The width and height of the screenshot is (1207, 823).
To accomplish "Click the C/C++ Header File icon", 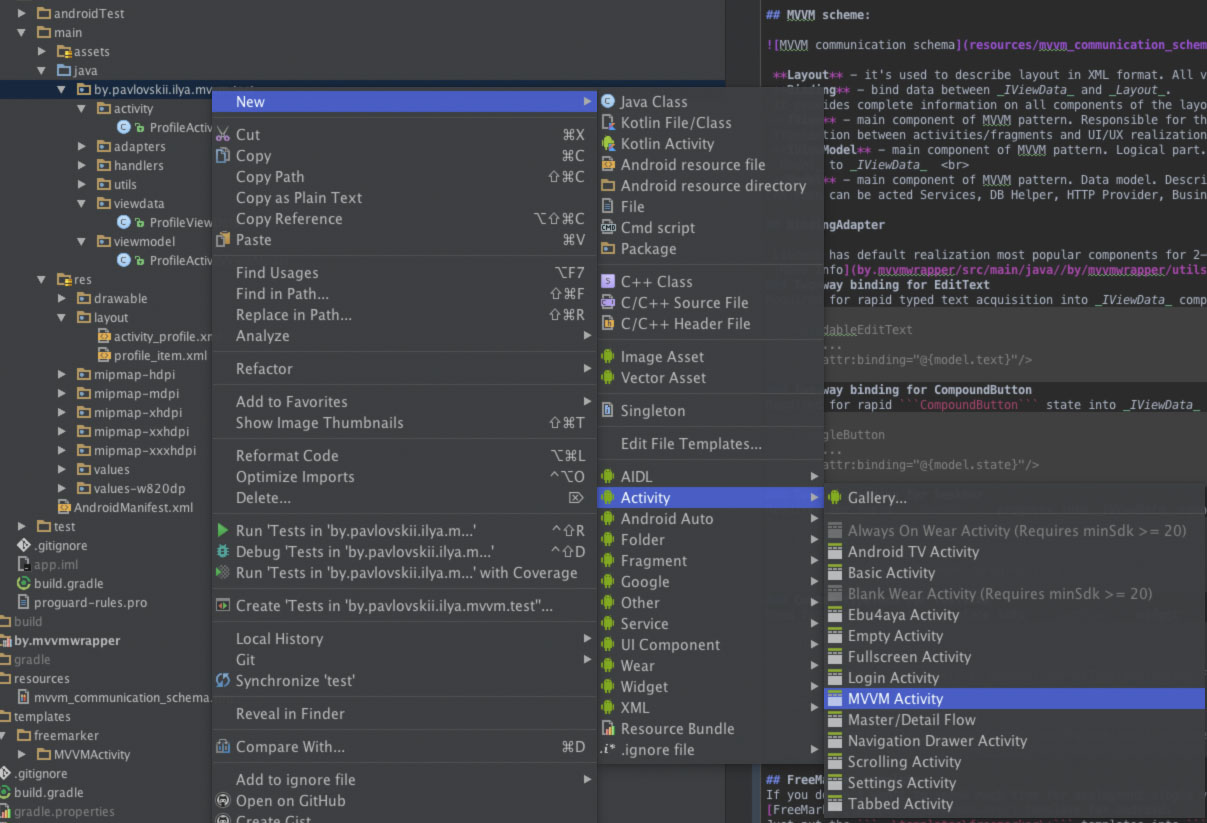I will point(607,323).
